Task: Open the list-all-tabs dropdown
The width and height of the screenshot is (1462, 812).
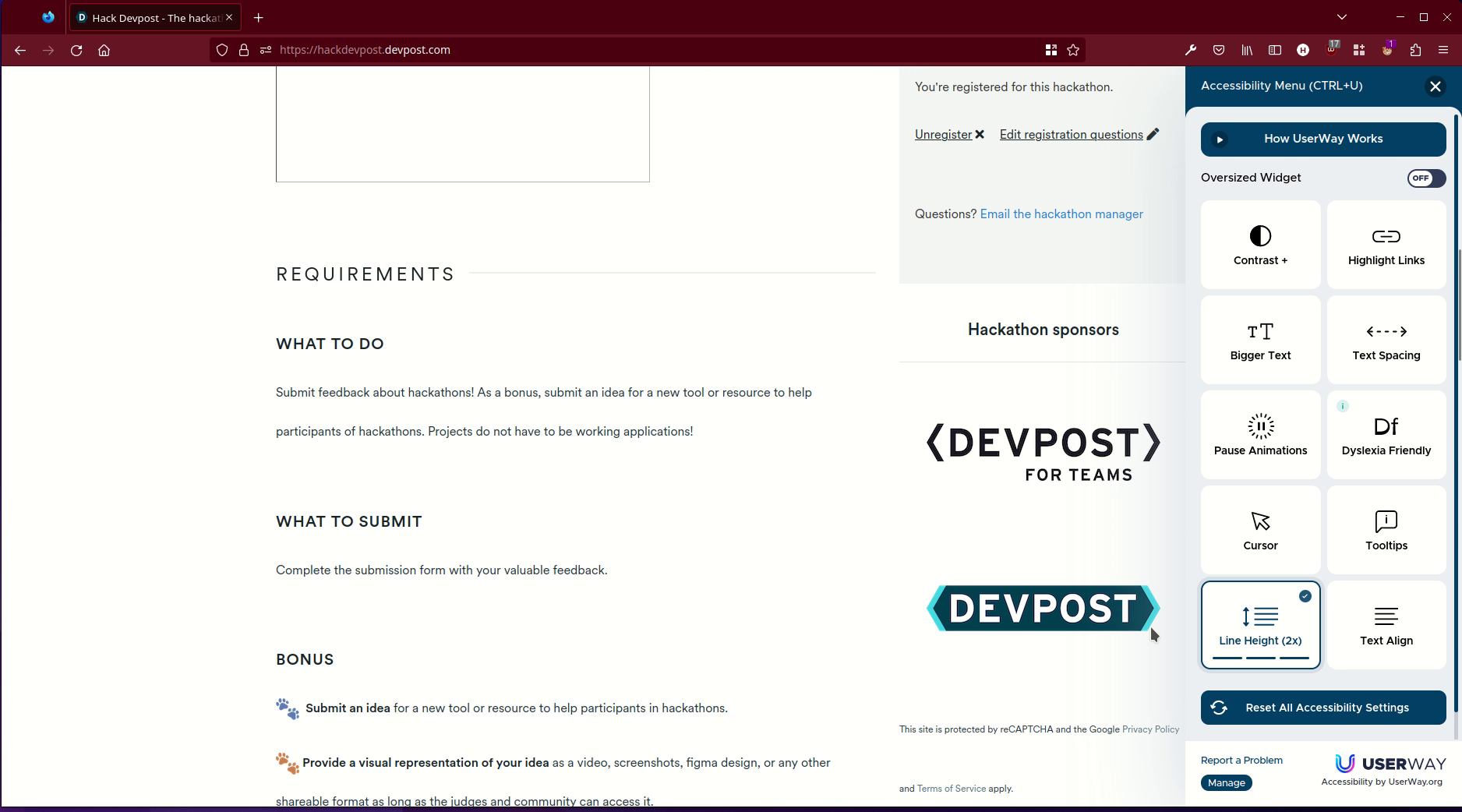Action: coord(1342,16)
